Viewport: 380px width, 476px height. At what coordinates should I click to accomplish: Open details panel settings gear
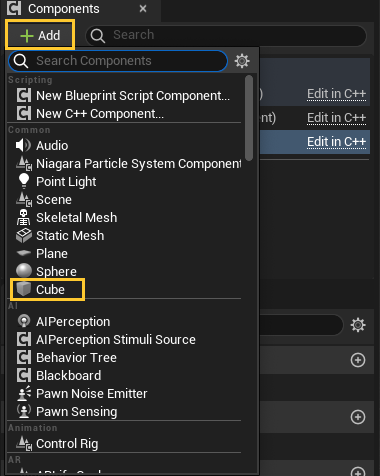pyautogui.click(x=358, y=325)
